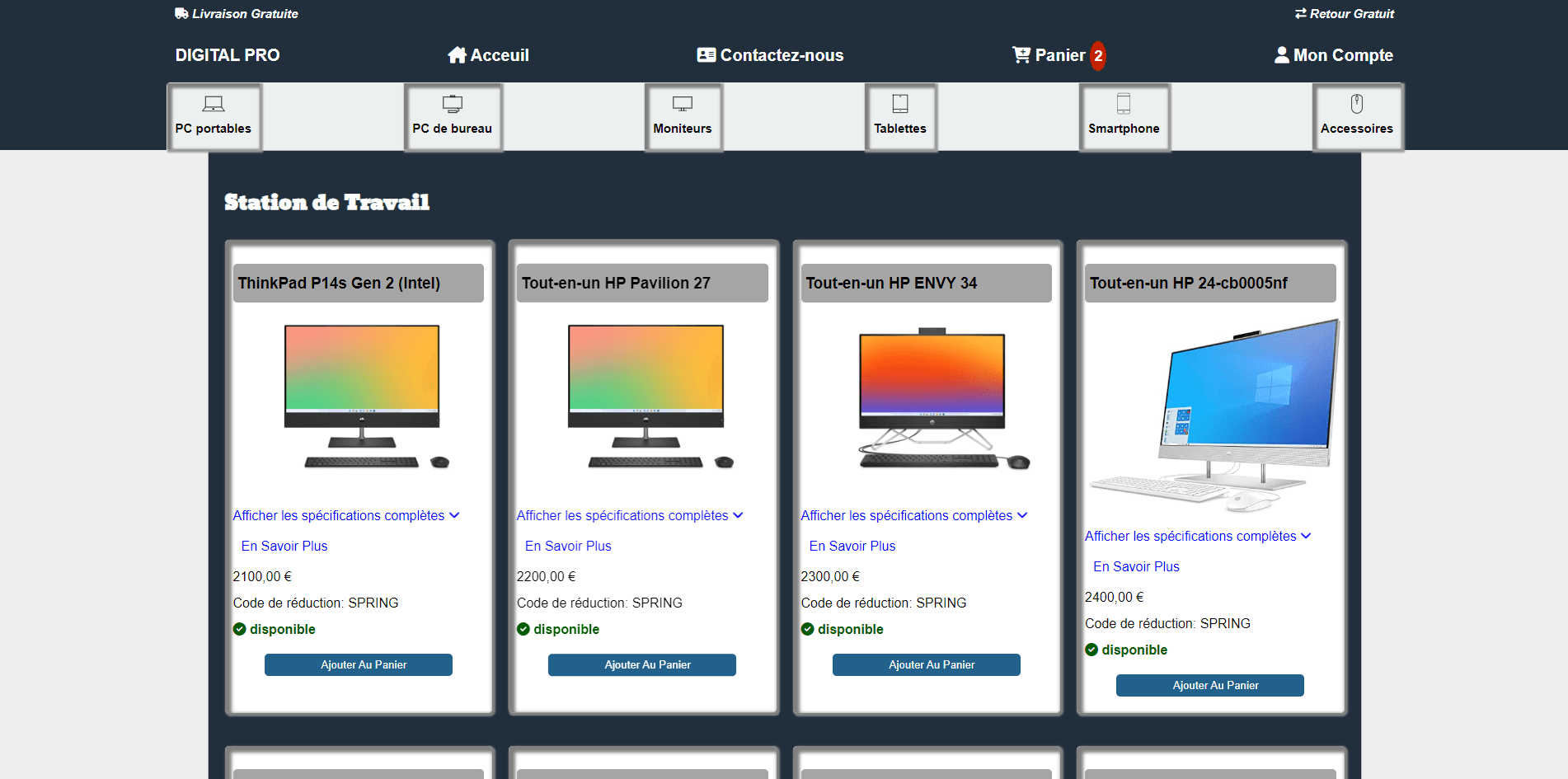
Task: Open the Tablettes category
Action: pos(900,117)
